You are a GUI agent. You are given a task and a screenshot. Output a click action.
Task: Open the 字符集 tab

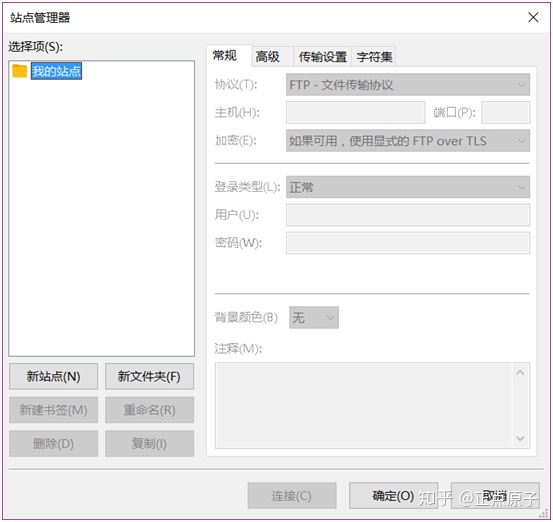pyautogui.click(x=374, y=56)
